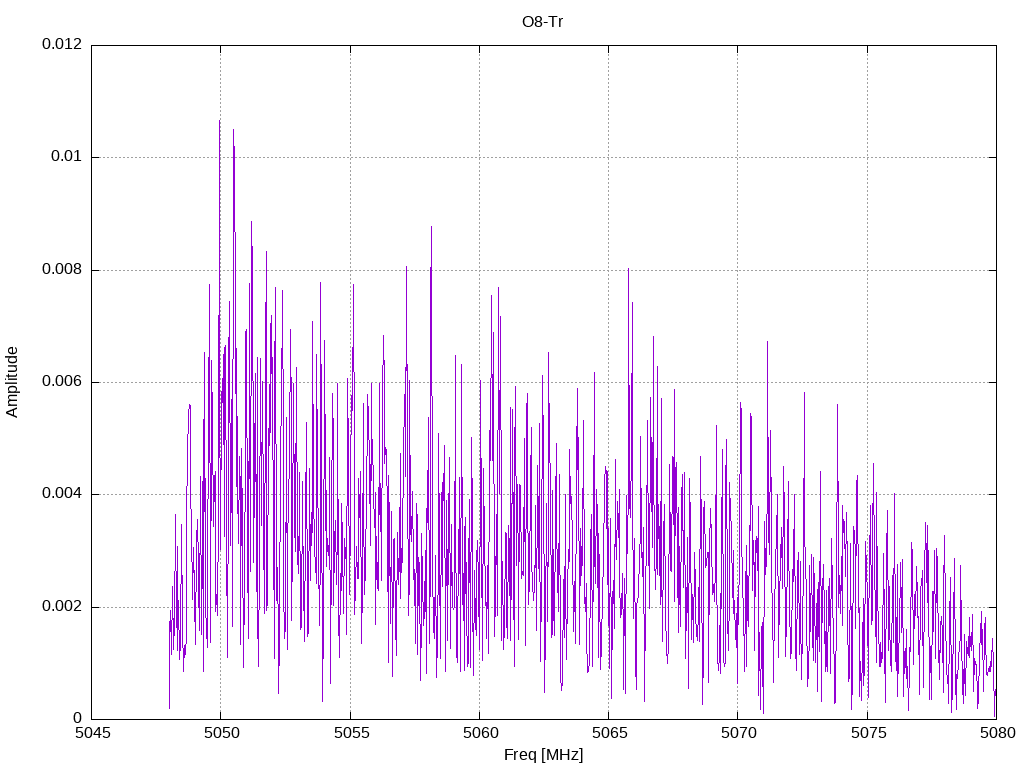This screenshot has width=1024, height=768.
Task: Click the plot title O8-Tr
Action: click(x=542, y=22)
